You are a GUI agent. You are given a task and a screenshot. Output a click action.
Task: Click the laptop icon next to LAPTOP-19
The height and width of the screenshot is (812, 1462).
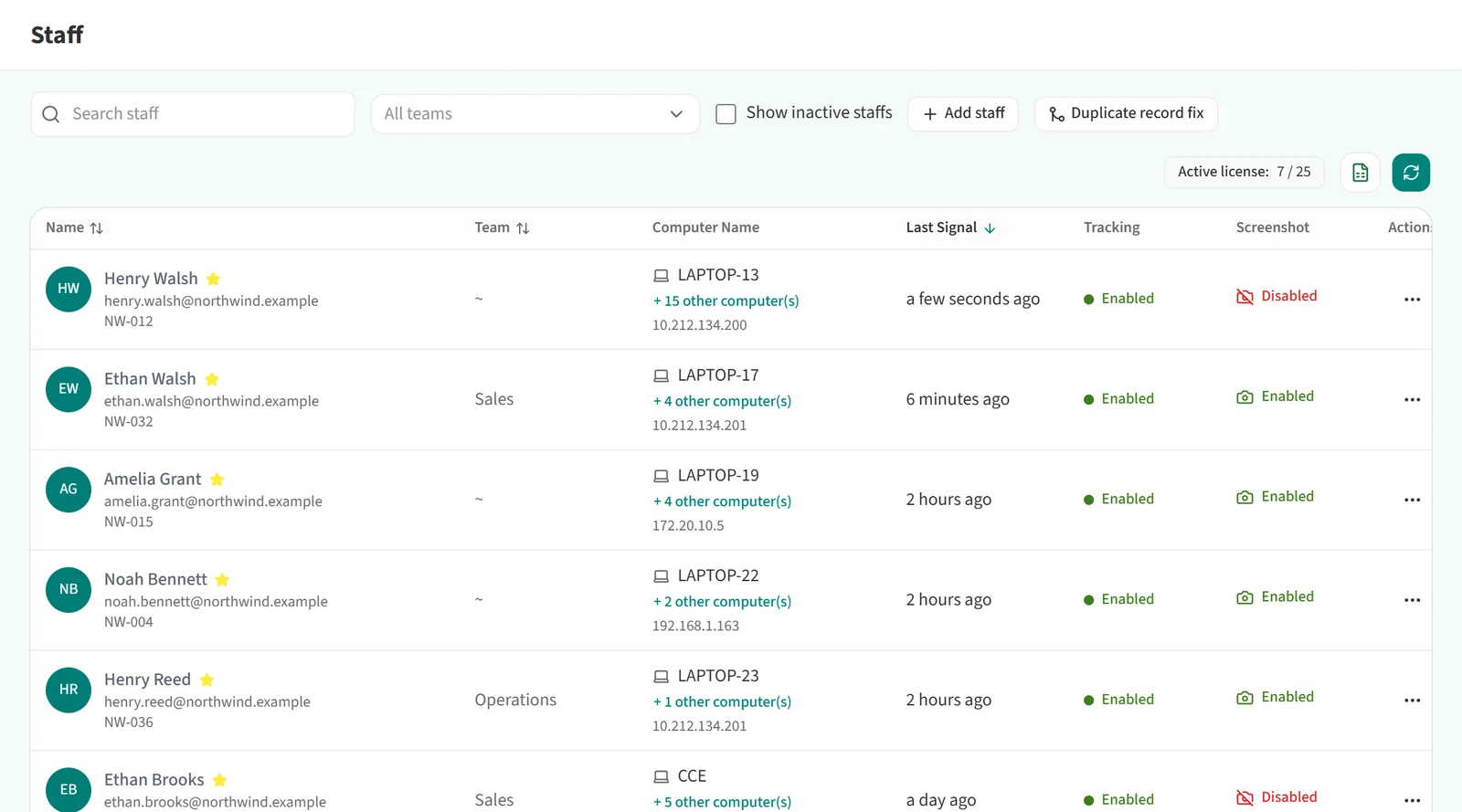tap(661, 476)
